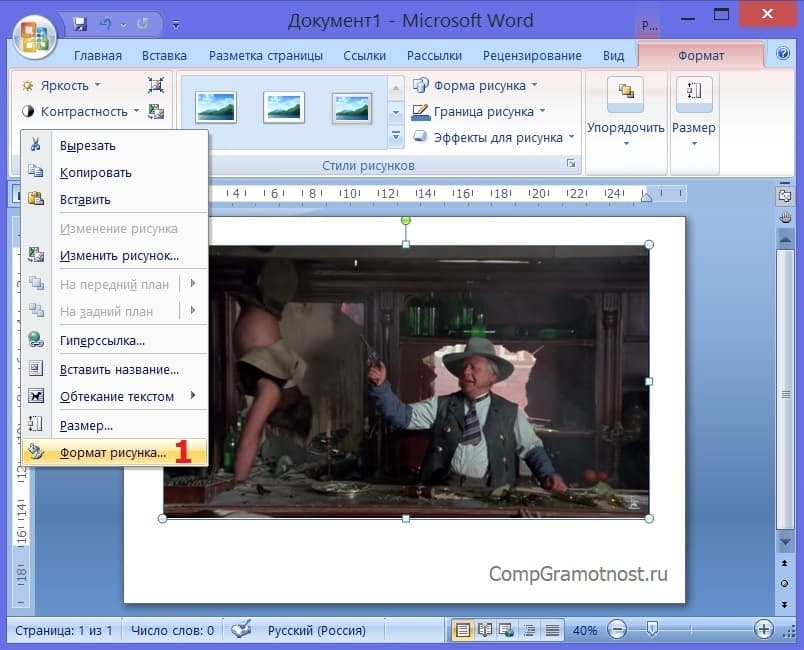Click the proofing check status icon
The height and width of the screenshot is (650, 804).
coord(241,629)
